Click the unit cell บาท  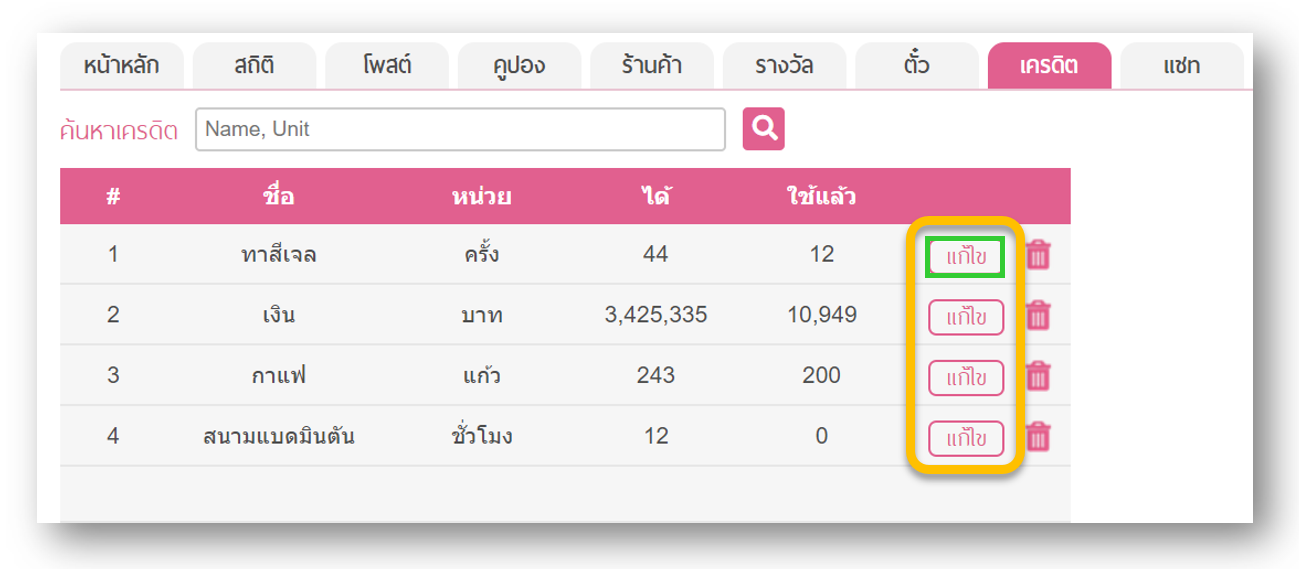pyautogui.click(x=482, y=316)
